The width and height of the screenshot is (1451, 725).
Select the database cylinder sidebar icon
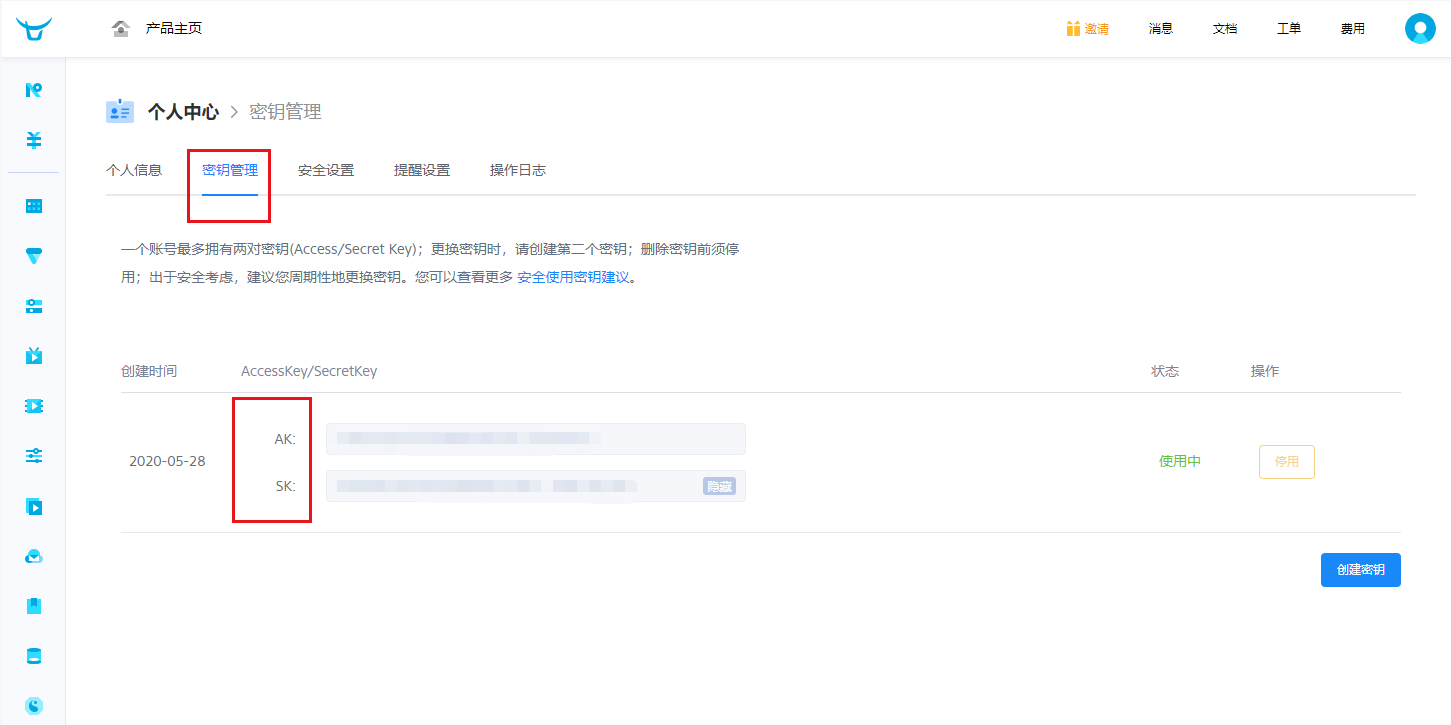[x=34, y=656]
